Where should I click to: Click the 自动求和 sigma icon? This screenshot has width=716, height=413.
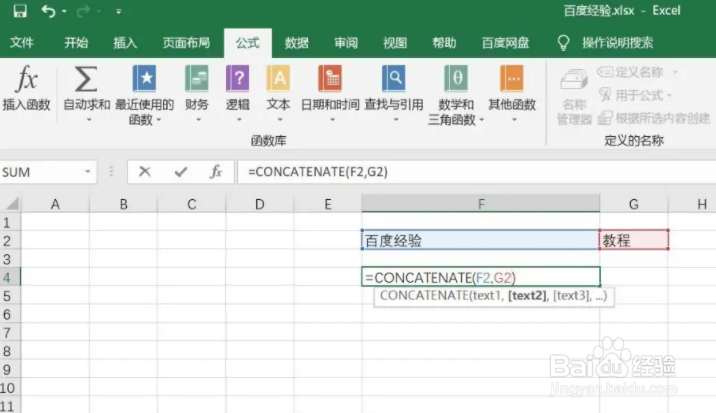coord(86,79)
